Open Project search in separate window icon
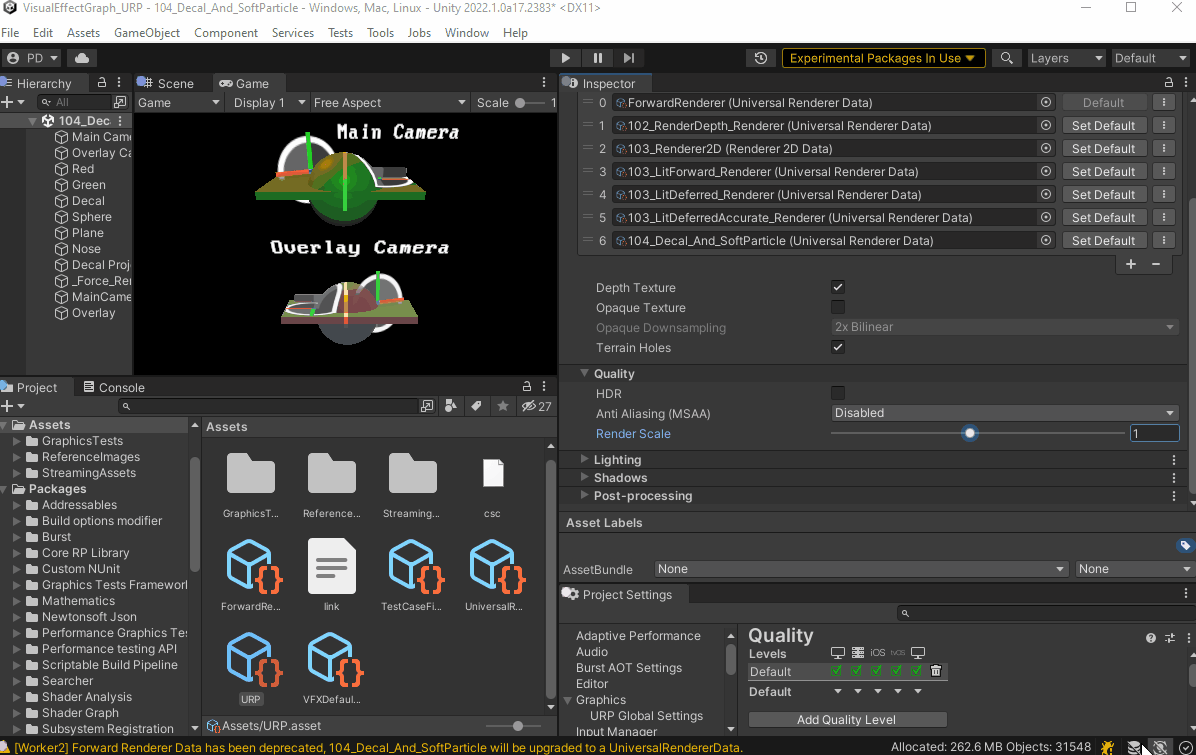 point(427,406)
